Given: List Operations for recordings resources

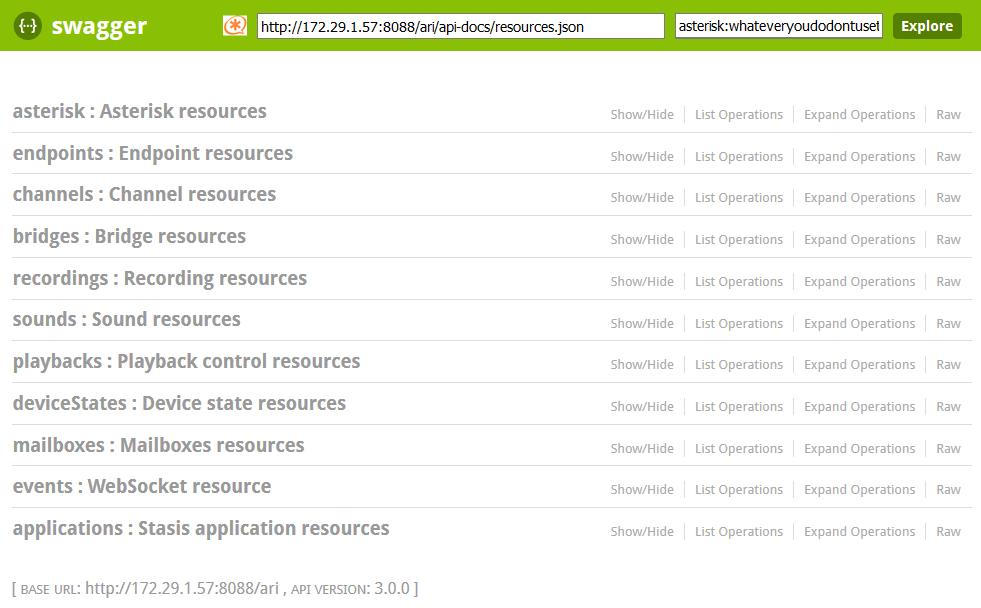Looking at the screenshot, I should click(x=739, y=282).
